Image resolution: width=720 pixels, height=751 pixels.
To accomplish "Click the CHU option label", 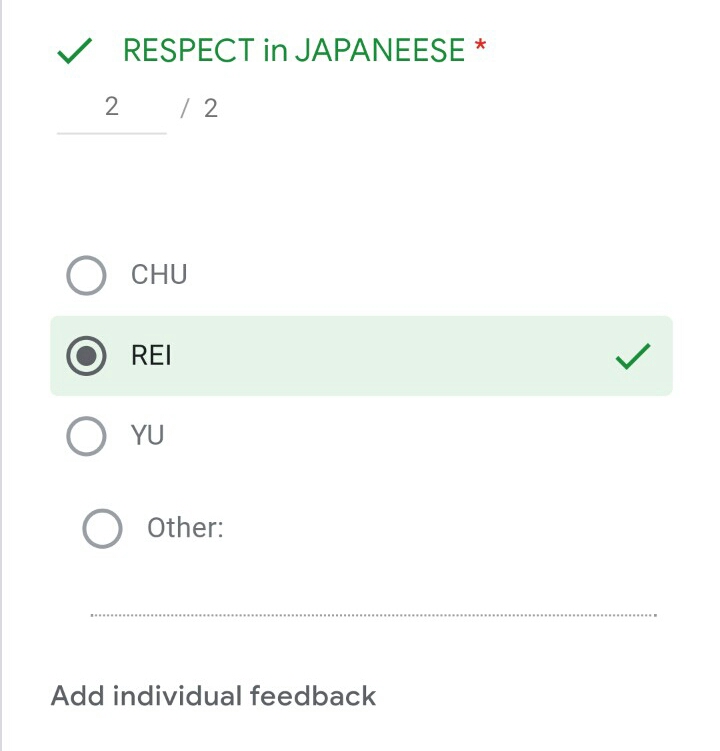I will coord(159,275).
